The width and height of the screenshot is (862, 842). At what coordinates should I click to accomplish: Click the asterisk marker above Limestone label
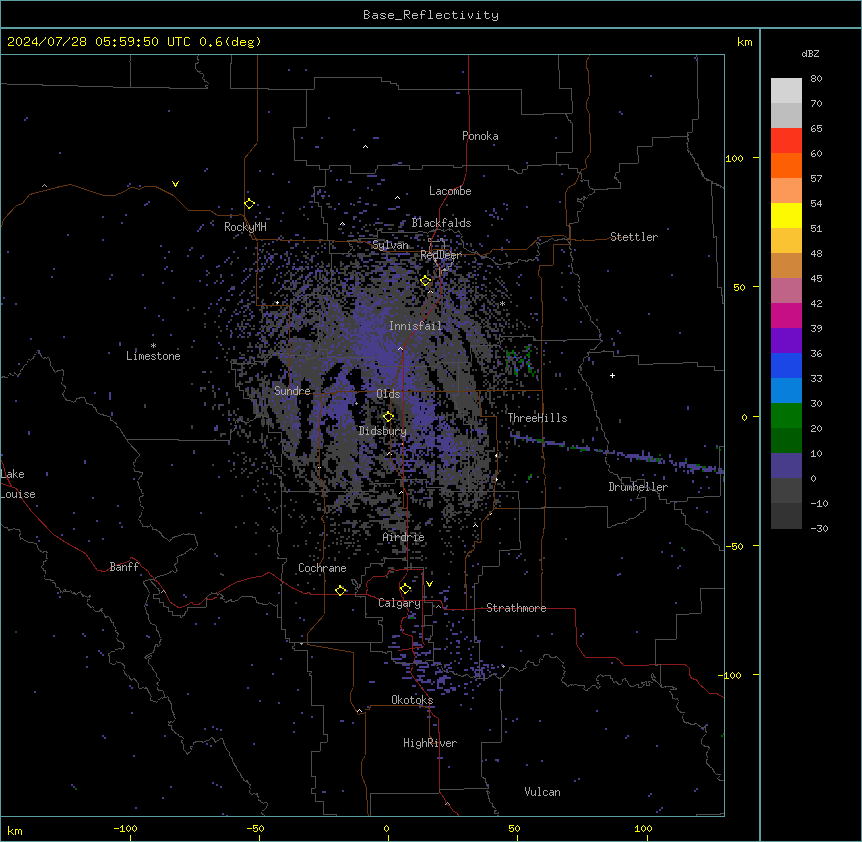point(153,345)
